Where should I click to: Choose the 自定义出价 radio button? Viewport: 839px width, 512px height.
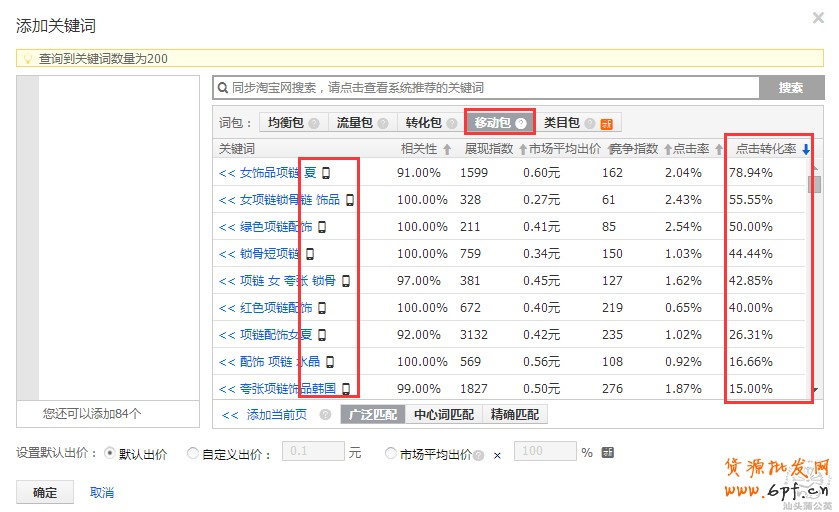tap(193, 453)
